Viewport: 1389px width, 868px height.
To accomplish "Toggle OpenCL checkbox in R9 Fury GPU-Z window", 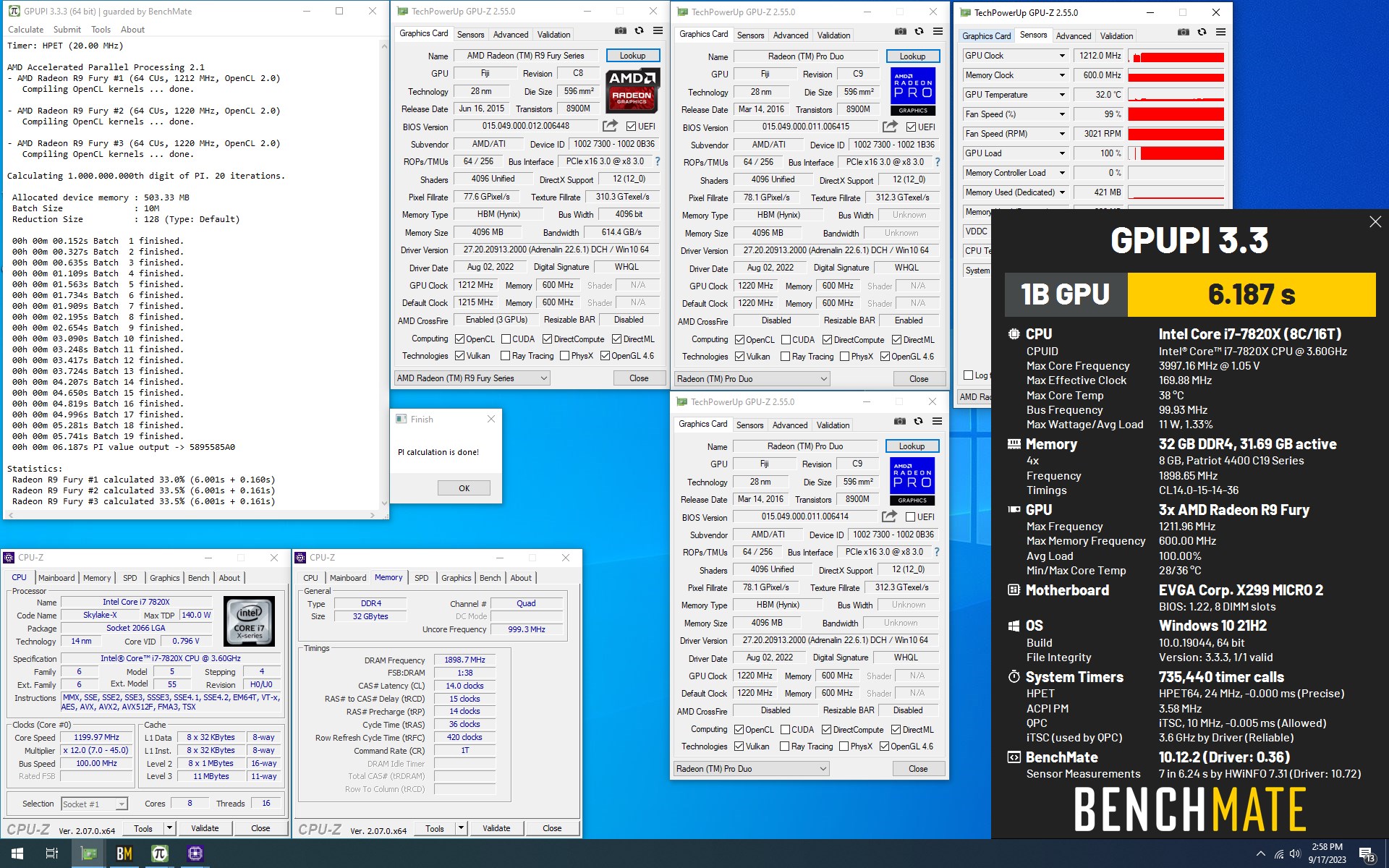I will coord(459,339).
